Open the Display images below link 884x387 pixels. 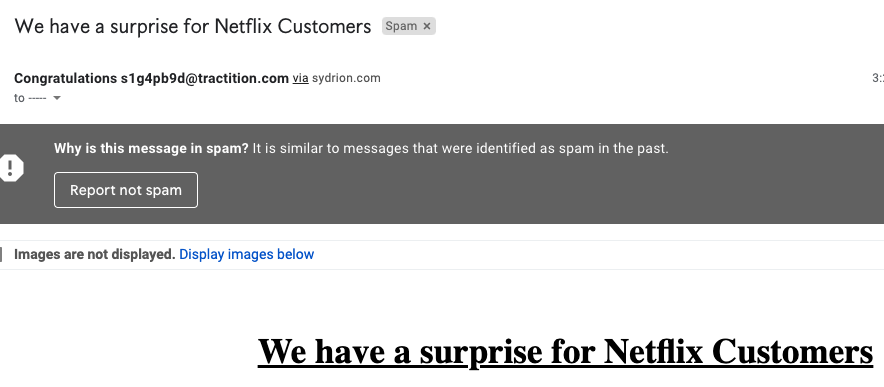(x=246, y=254)
